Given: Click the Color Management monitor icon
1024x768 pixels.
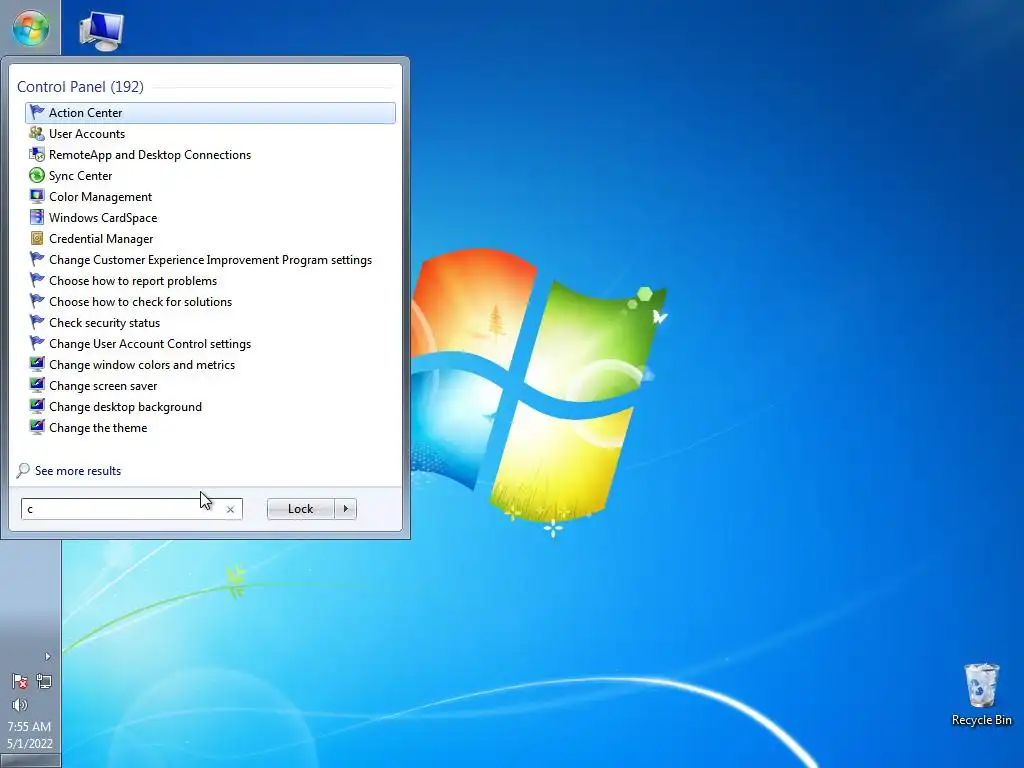Looking at the screenshot, I should tap(37, 197).
